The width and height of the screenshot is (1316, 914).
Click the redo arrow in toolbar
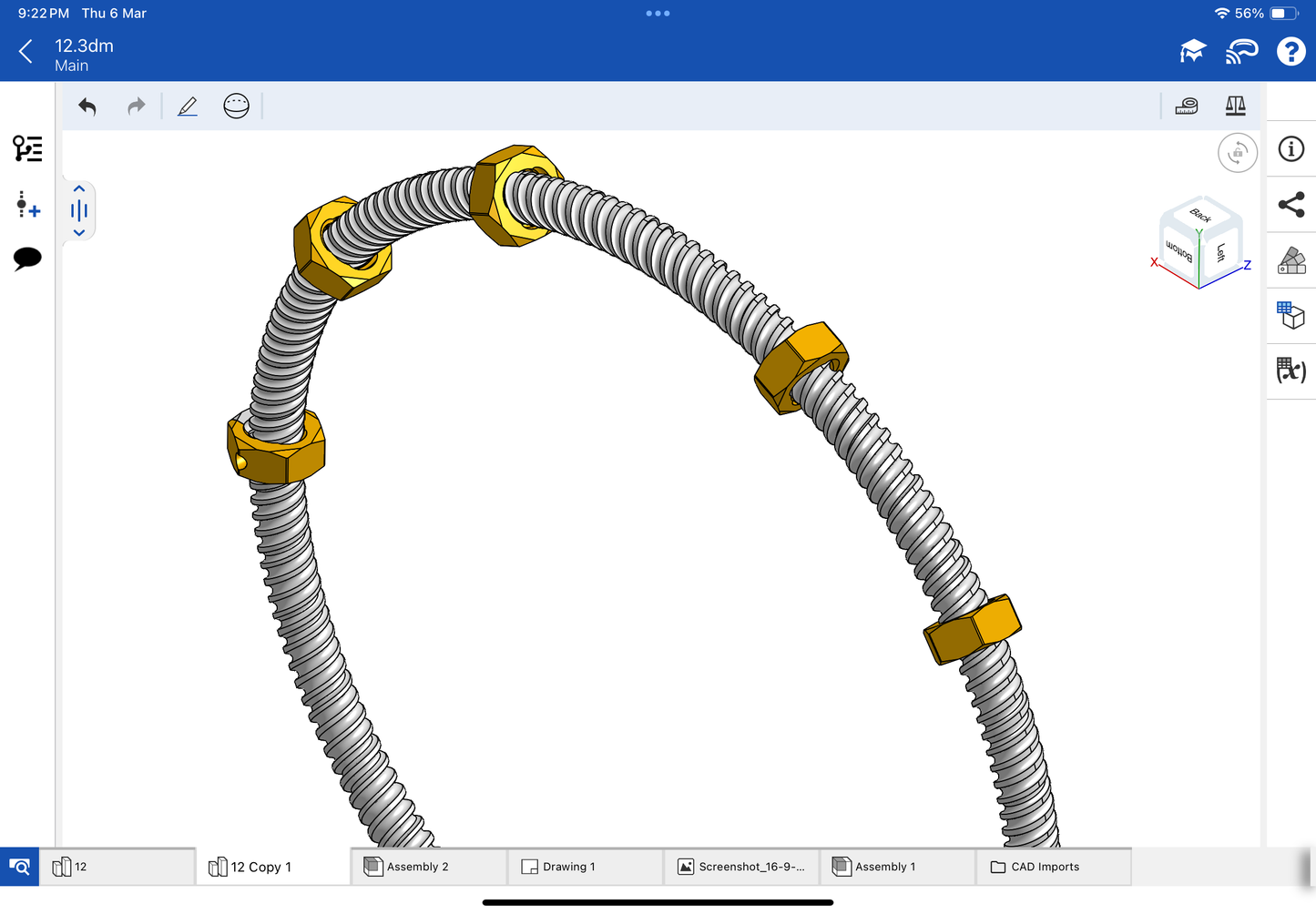[137, 107]
